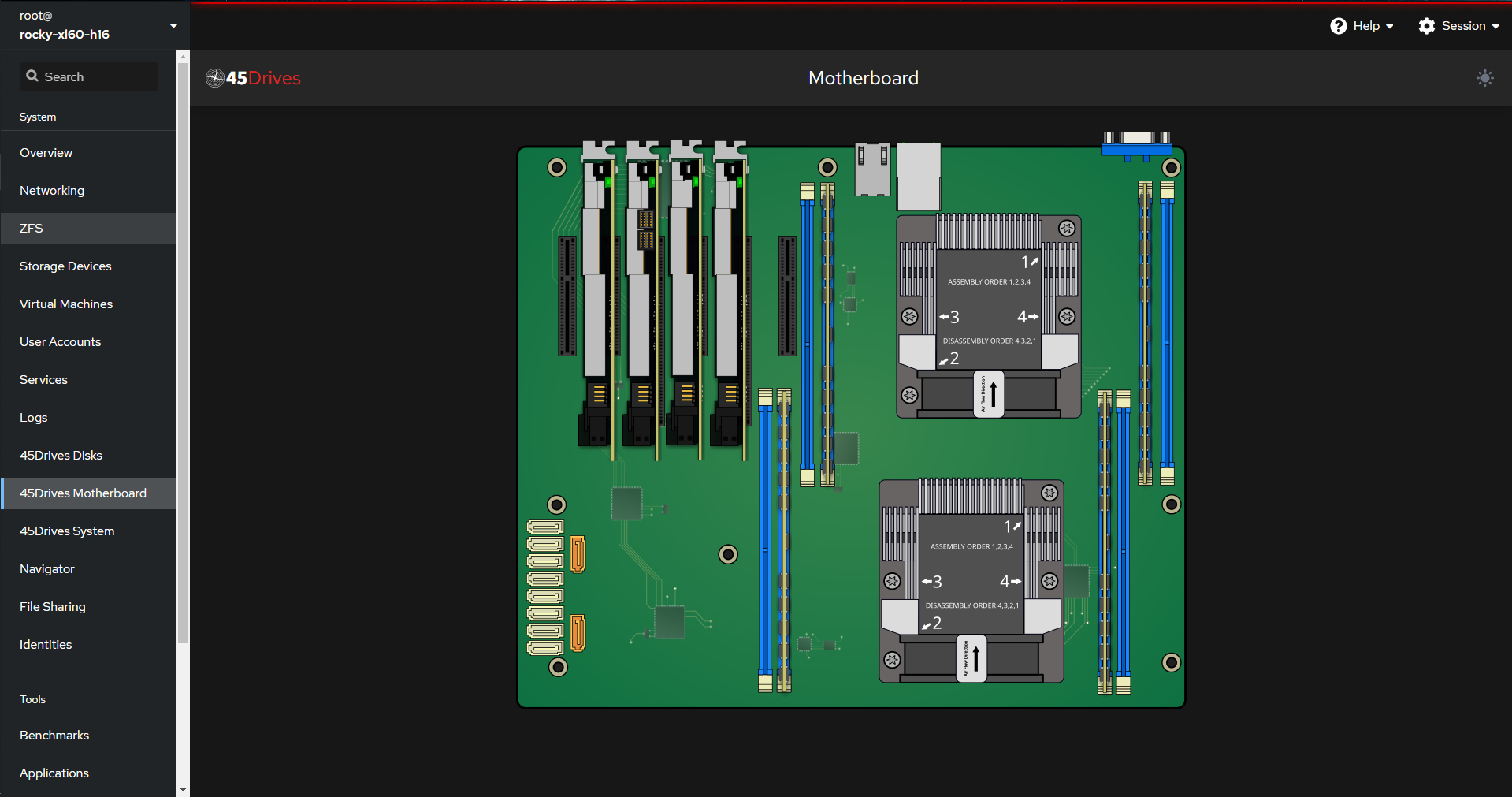Select the upper CPU heatsink
The height and width of the screenshot is (797, 1512).
point(989,315)
